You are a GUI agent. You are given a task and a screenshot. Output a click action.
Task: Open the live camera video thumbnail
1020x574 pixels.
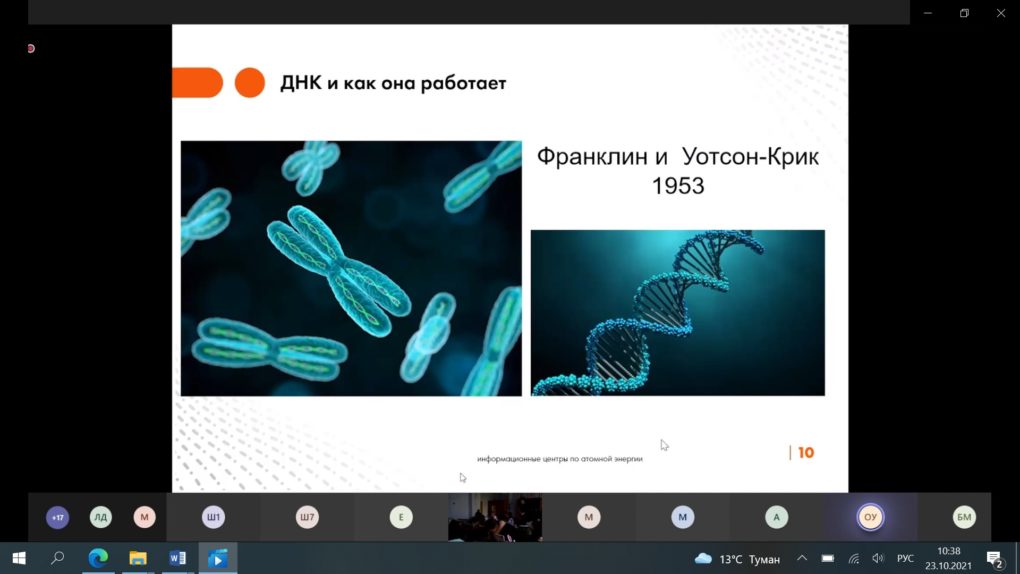coord(495,517)
